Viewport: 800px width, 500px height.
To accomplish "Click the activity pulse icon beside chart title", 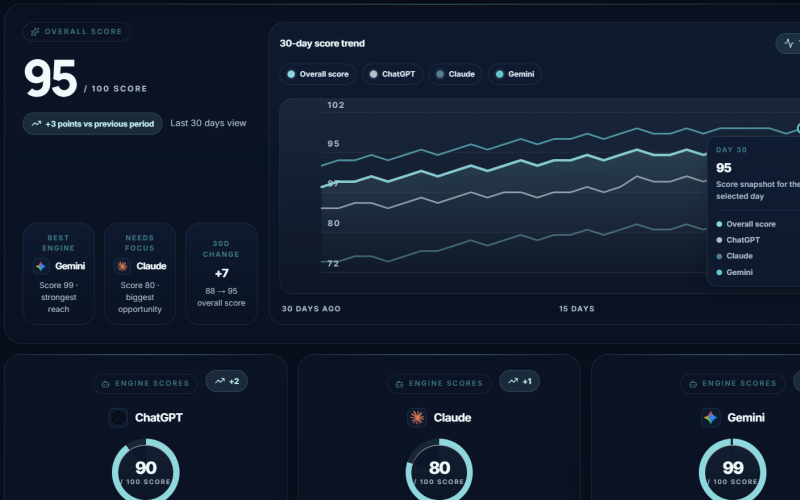I will click(789, 43).
